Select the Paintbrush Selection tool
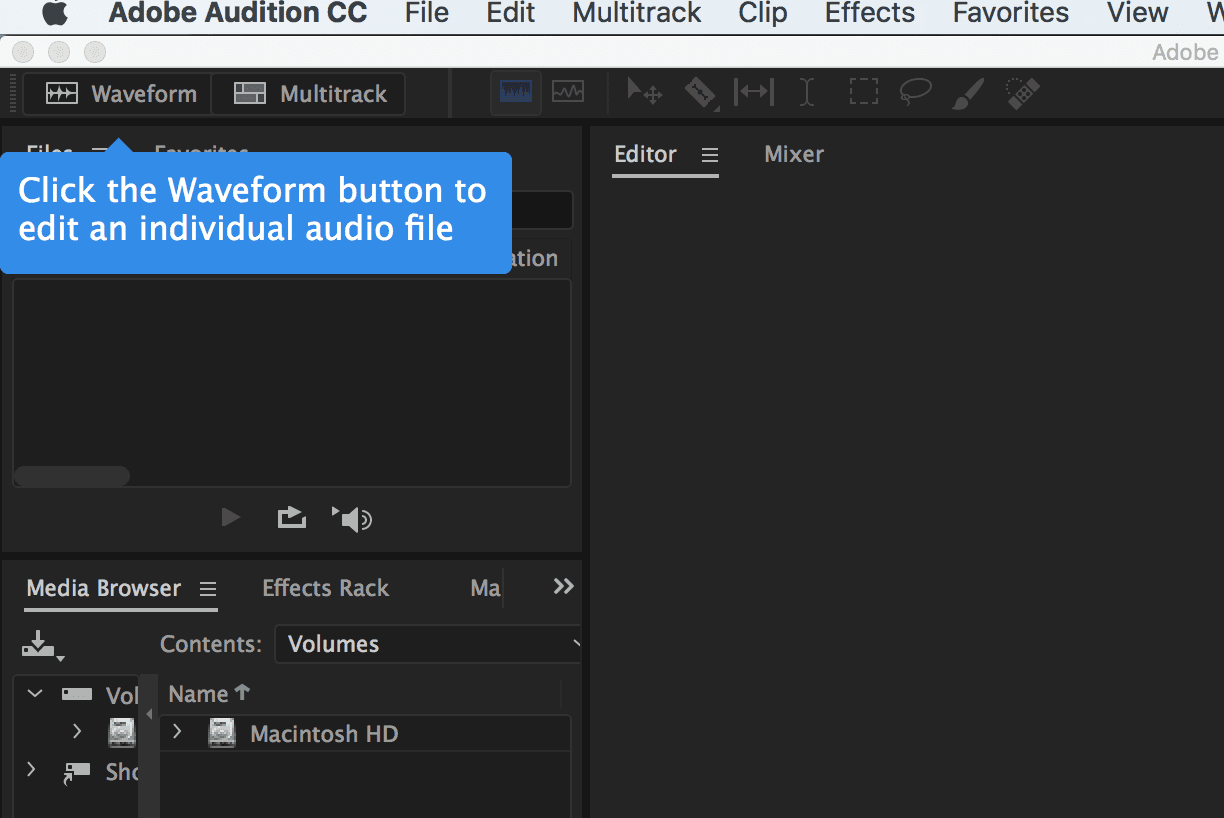 [968, 93]
